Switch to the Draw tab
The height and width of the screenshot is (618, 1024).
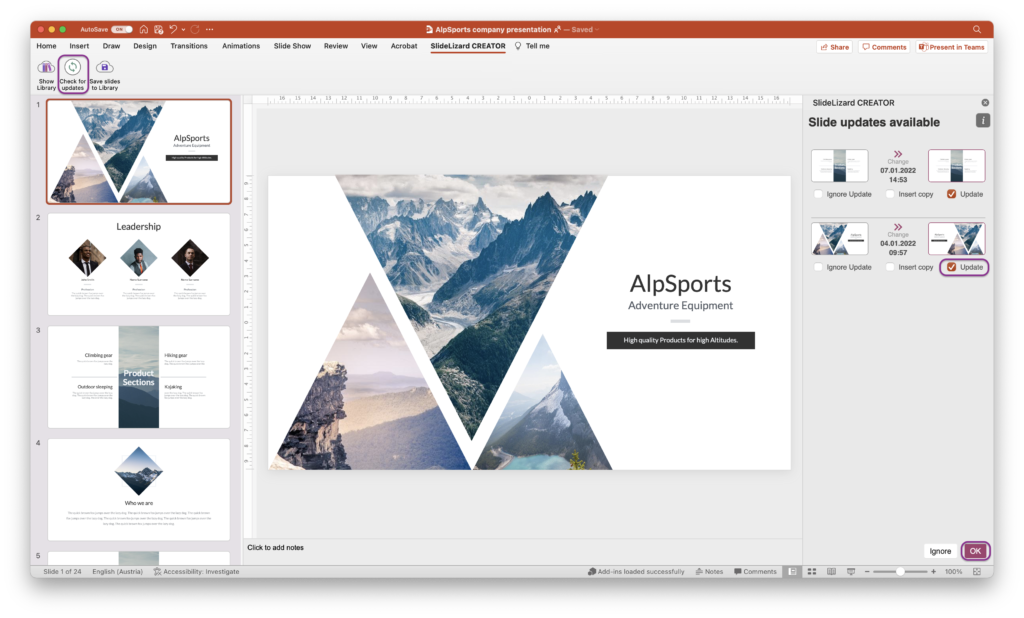pos(111,46)
